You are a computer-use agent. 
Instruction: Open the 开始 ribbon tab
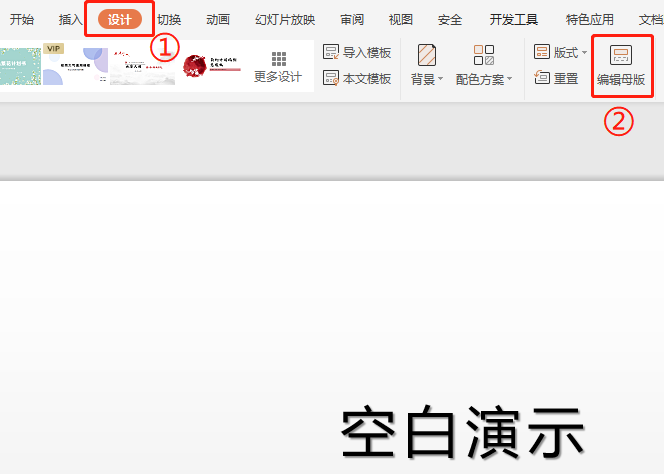22,19
